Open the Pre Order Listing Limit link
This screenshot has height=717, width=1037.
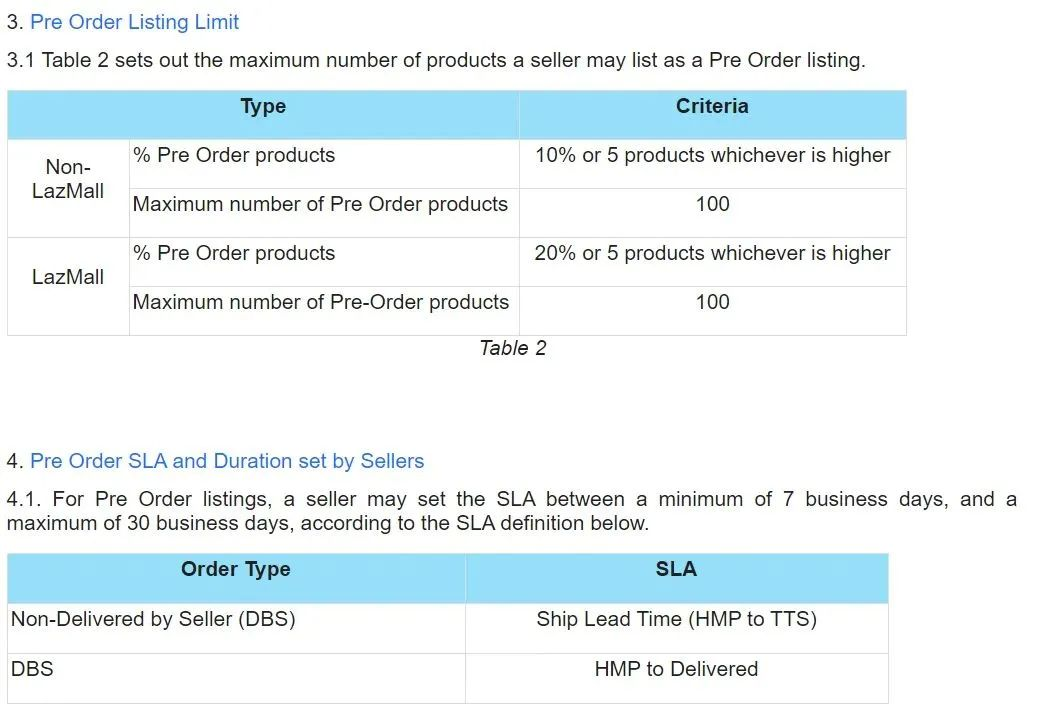134,22
